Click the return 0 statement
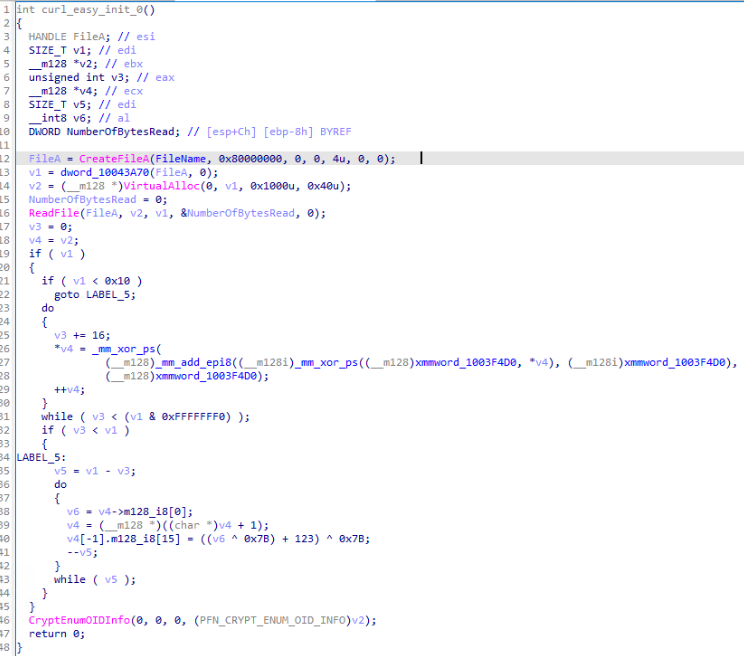Screen dimensions: 744x656 click(51, 633)
